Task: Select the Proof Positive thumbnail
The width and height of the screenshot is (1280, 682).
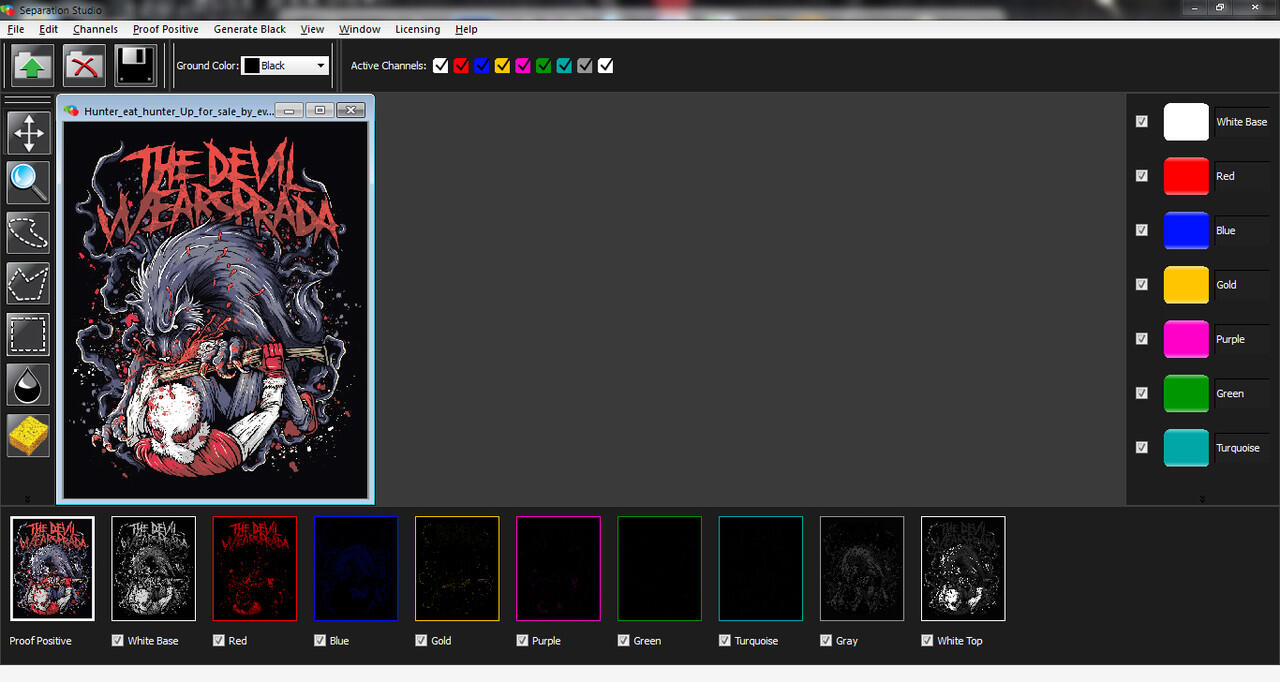Action: pyautogui.click(x=52, y=568)
